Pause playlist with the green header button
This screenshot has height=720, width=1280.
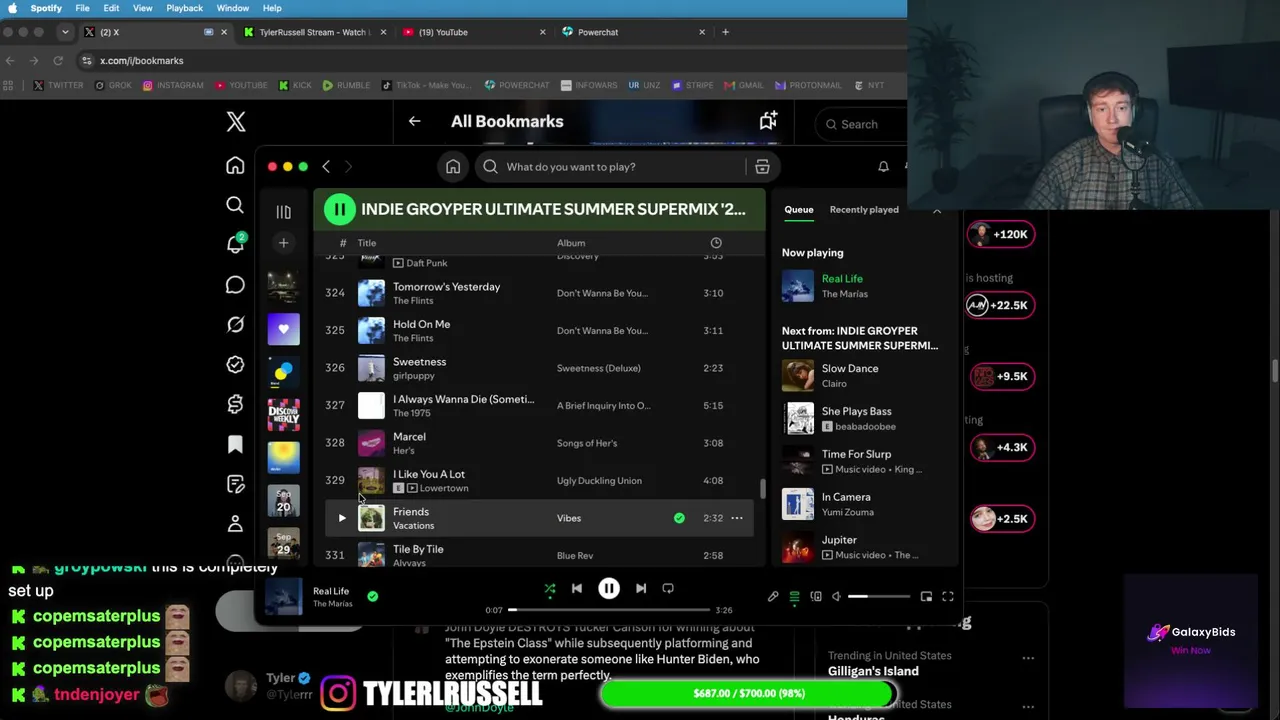(x=339, y=209)
